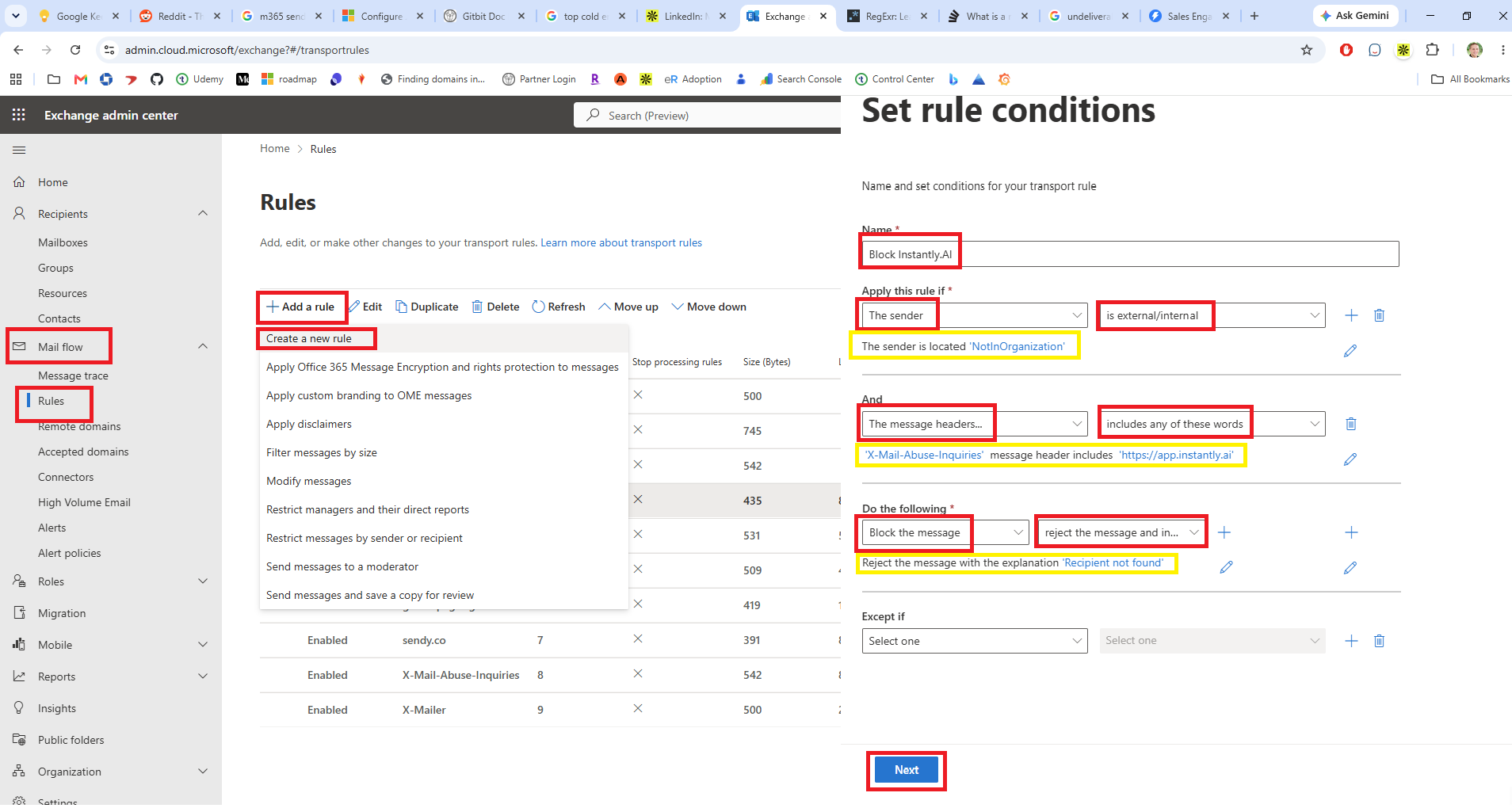The width and height of the screenshot is (1512, 808).
Task: Edit the 'NotInOrganization' sender condition with the pencil icon
Action: (1350, 350)
